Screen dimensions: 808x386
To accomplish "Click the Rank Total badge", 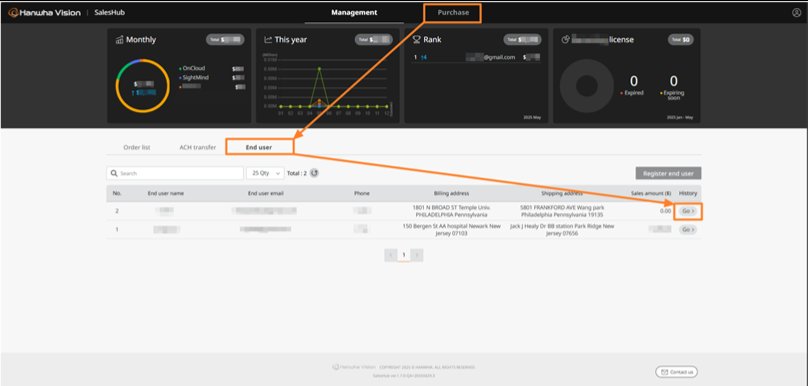I will point(523,40).
